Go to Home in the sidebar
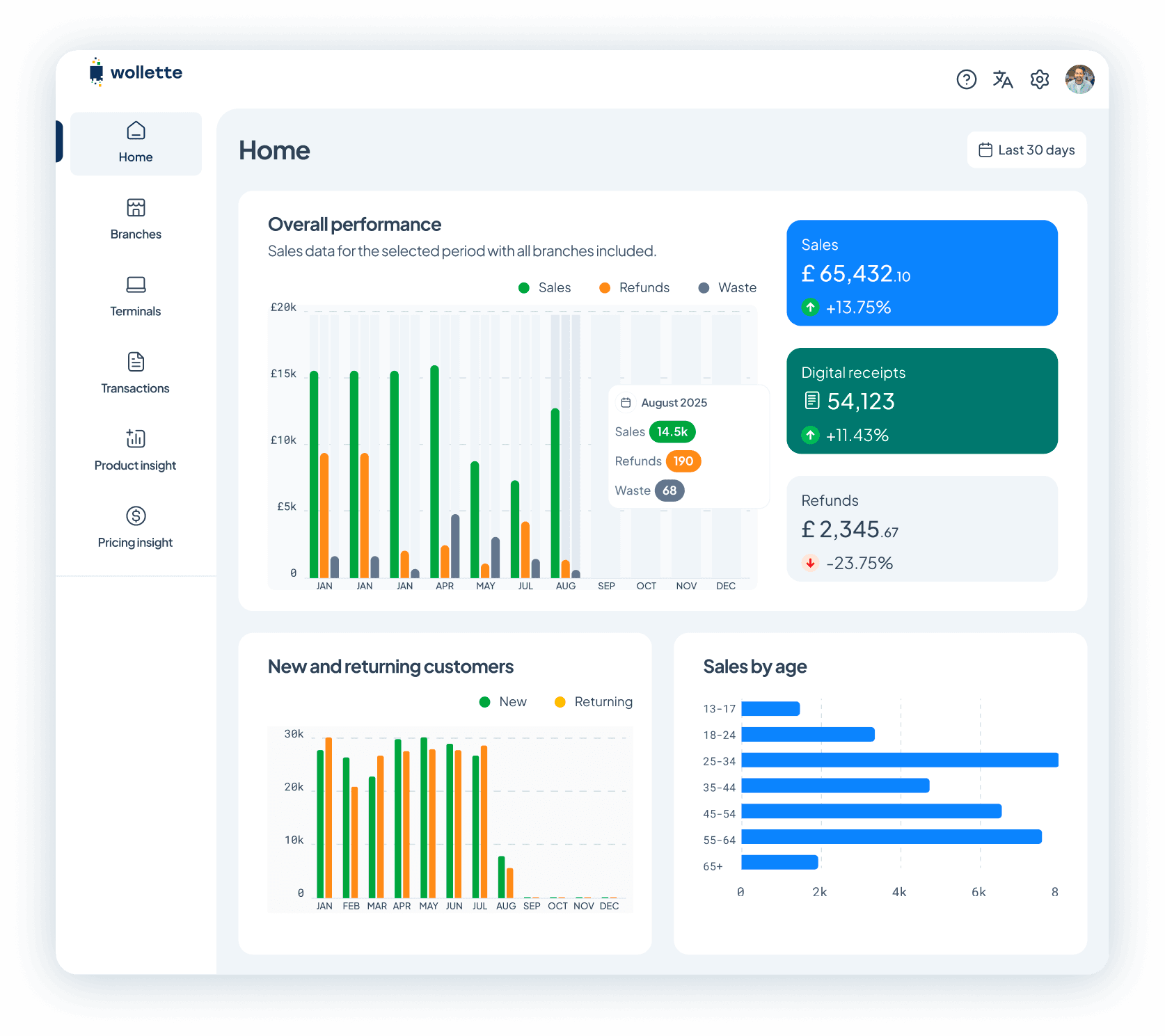Screen dimensions: 1165x1036 136,144
